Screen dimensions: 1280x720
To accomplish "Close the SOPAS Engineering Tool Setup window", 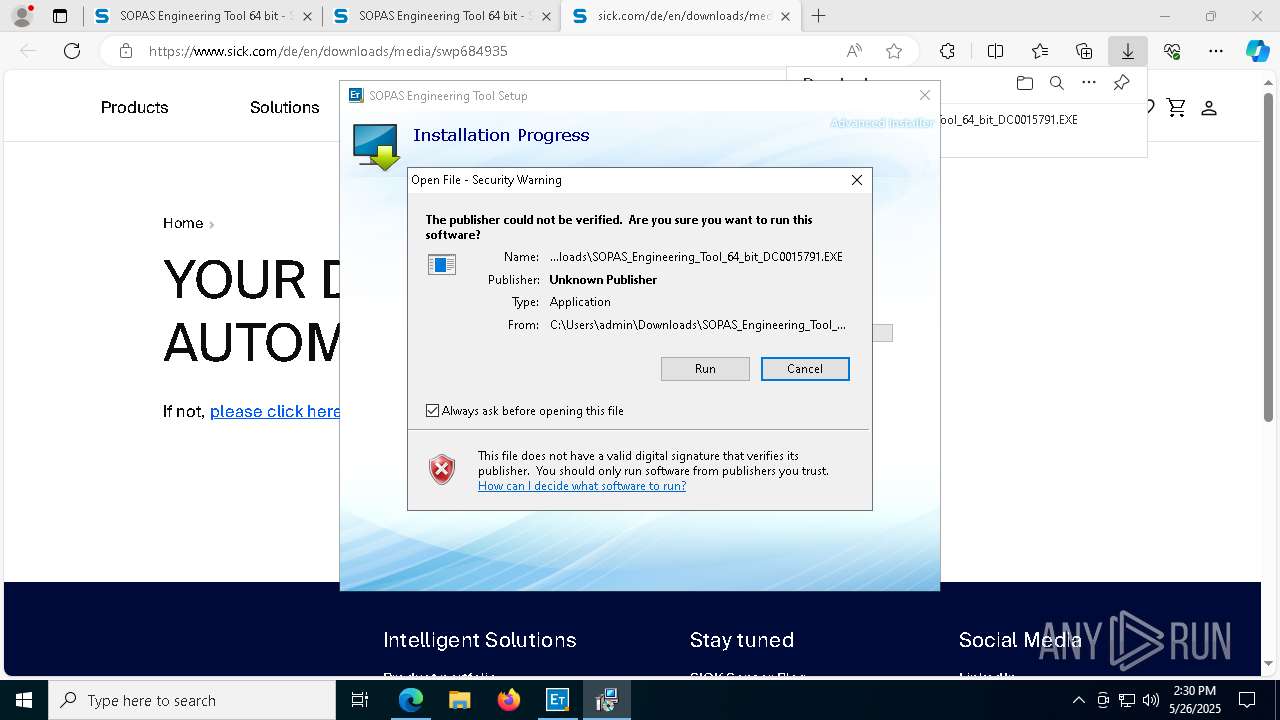I will (925, 95).
